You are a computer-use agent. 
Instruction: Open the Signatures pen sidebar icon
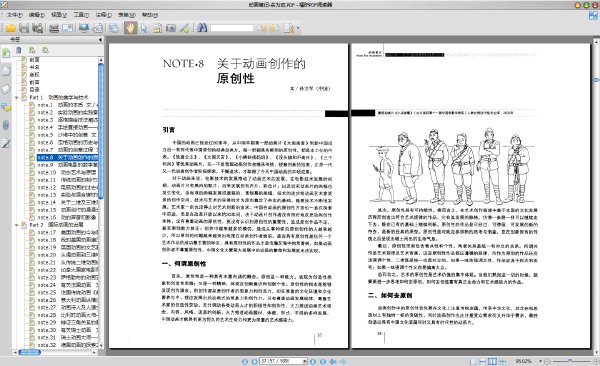6,143
